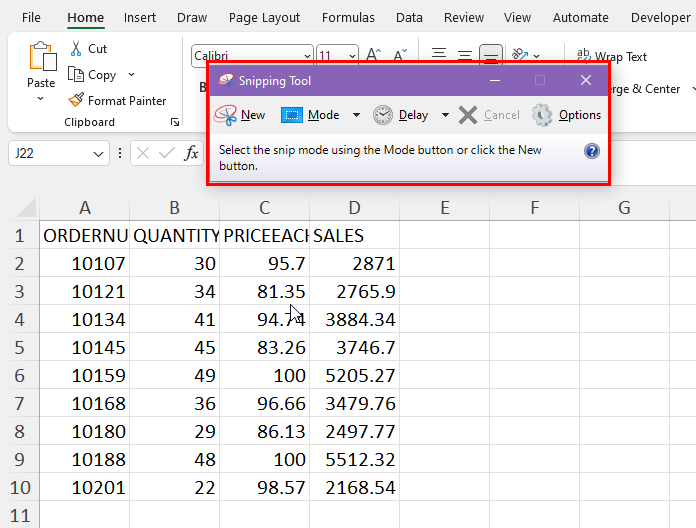Click the Copy icon in Clipboard group
Viewport: 696px width, 528px height.
pyautogui.click(x=75, y=75)
